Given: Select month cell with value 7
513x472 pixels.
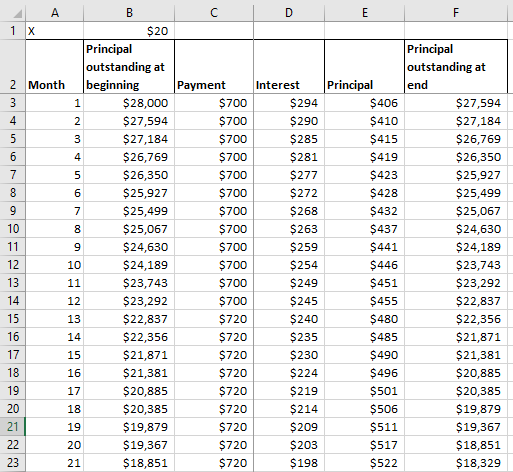Looking at the screenshot, I should coord(55,211).
